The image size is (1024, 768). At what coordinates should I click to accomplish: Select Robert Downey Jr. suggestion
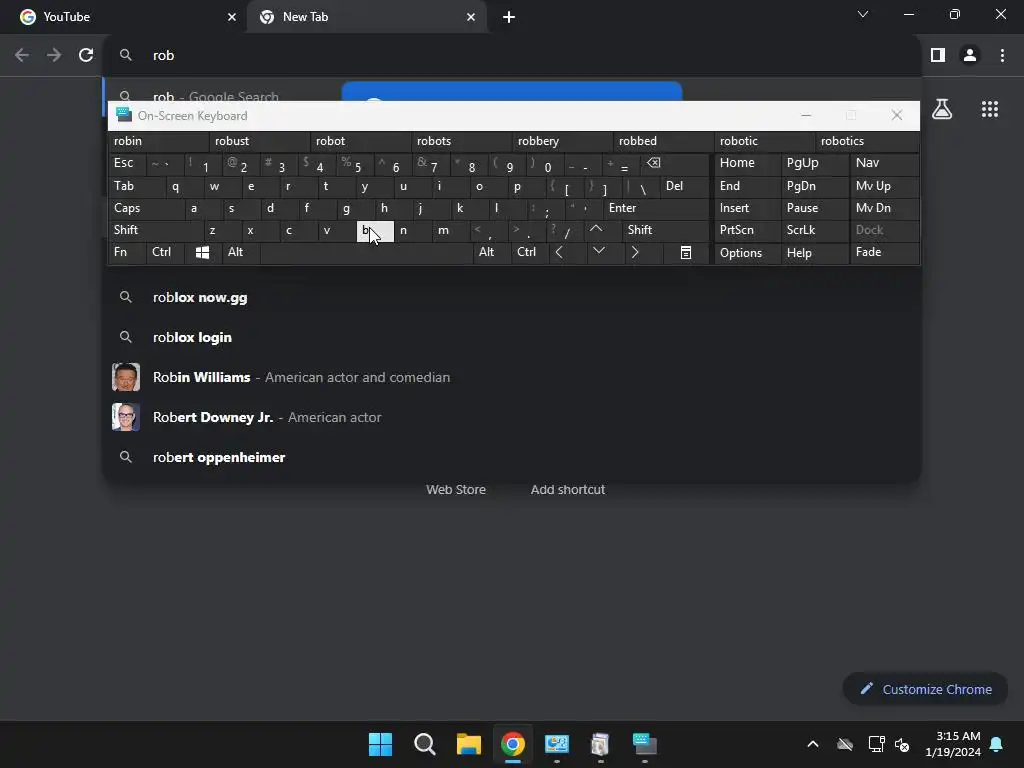tap(511, 417)
